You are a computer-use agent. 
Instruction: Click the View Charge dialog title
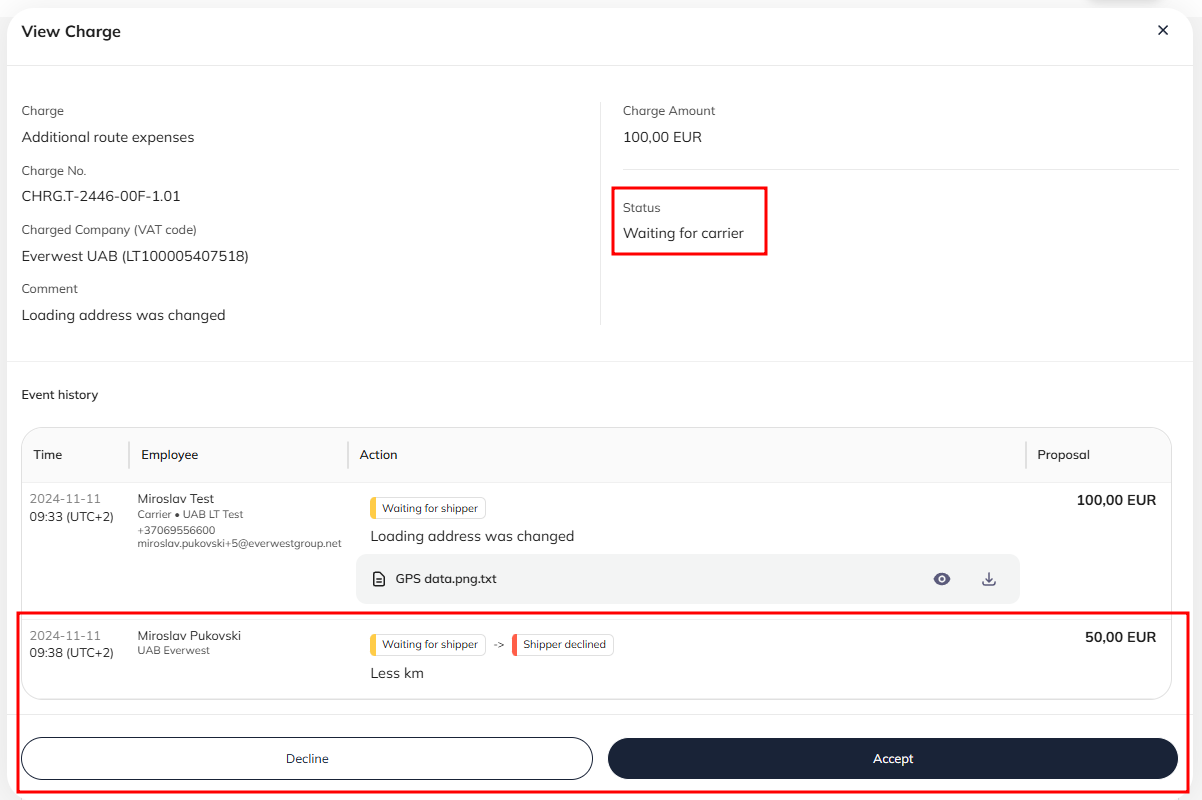pyautogui.click(x=71, y=31)
